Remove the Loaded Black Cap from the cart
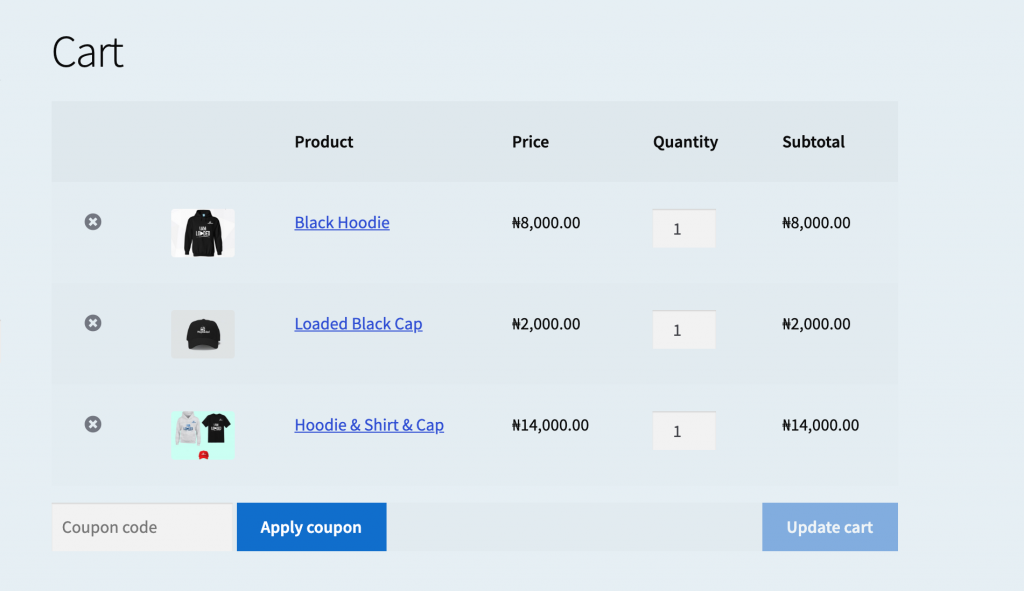Screen dimensions: 1024x591 (x=93, y=323)
